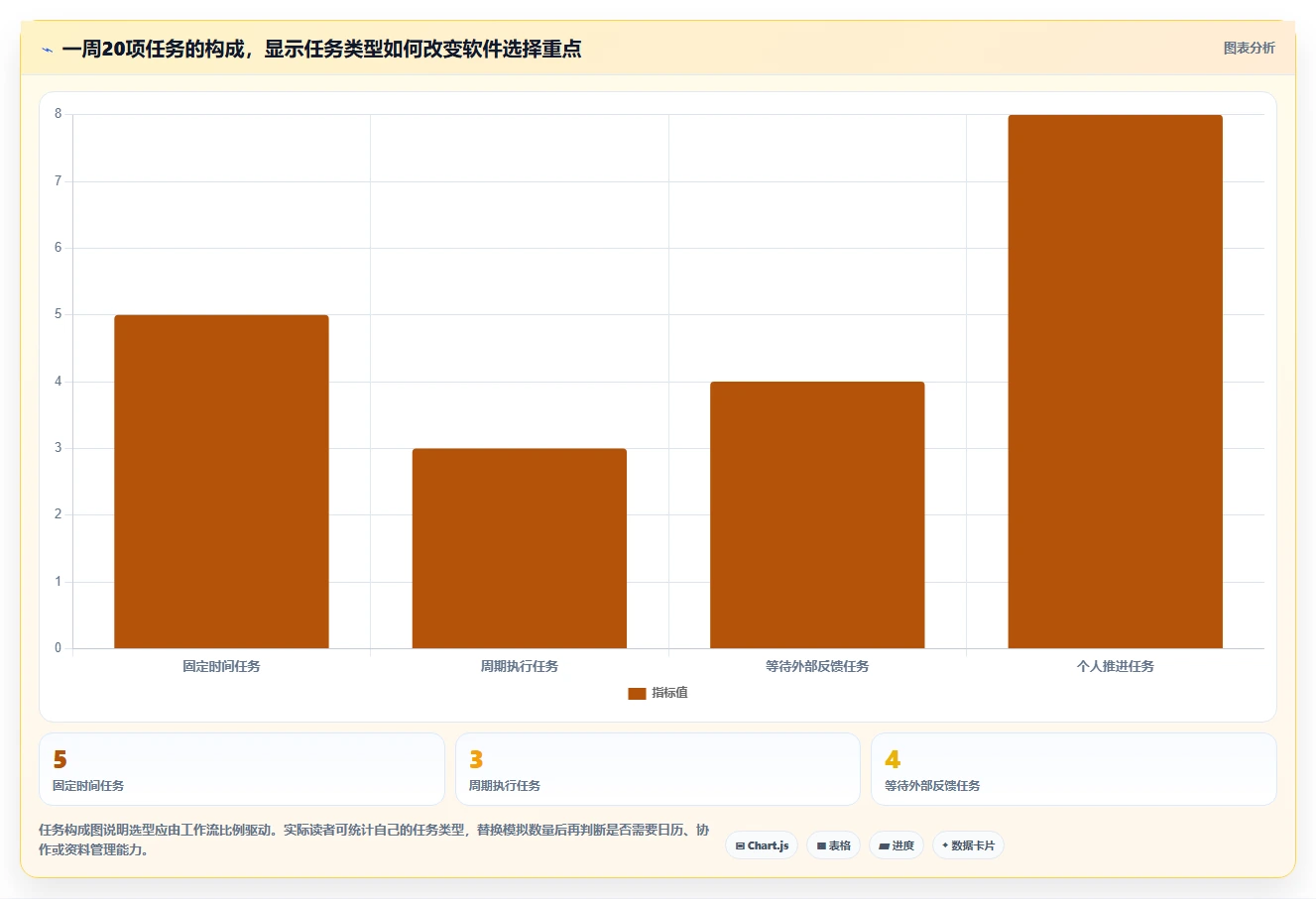
Task: Click the lightning icon beside the chart title
Action: tap(47, 50)
